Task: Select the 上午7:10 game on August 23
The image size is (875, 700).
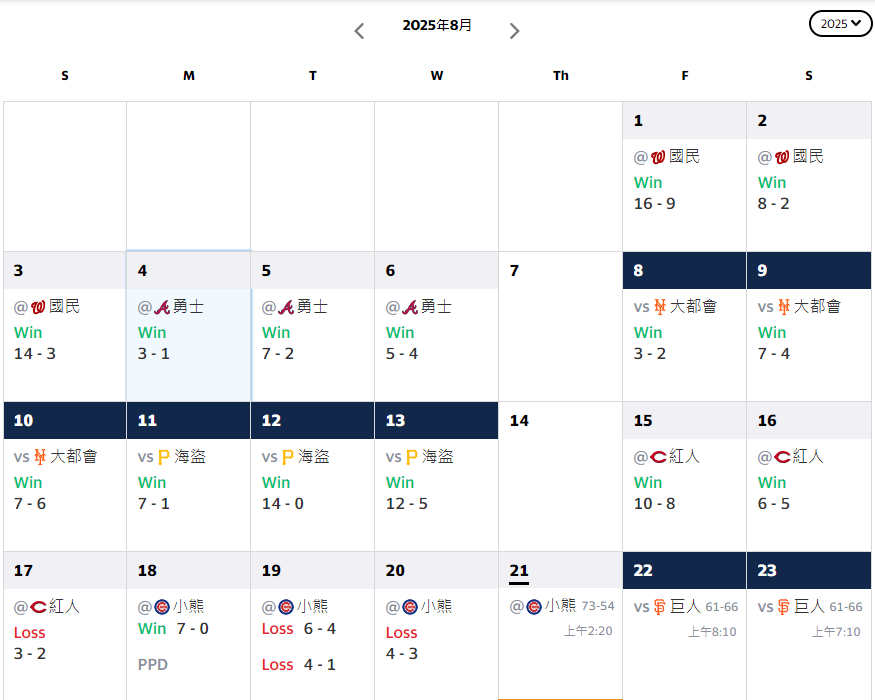Action: (x=836, y=632)
